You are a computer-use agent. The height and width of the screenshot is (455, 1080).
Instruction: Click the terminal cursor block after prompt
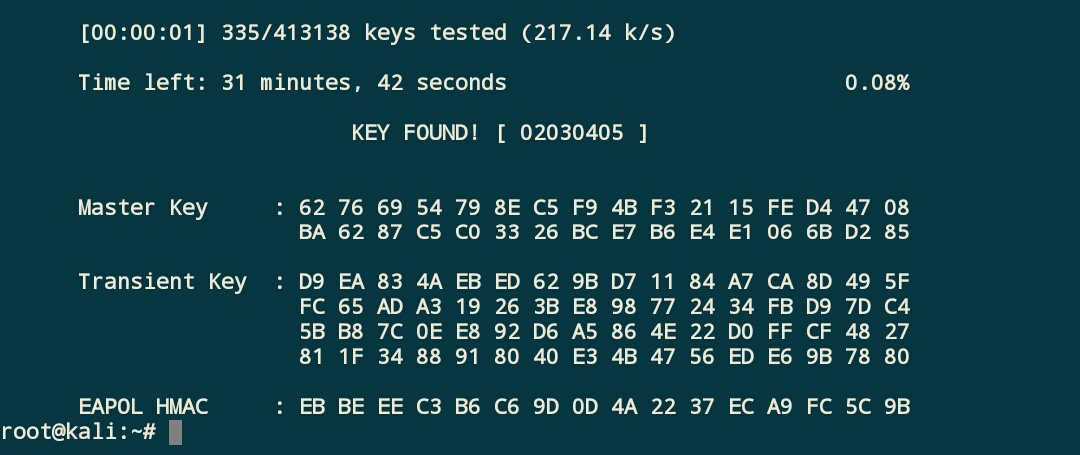176,432
